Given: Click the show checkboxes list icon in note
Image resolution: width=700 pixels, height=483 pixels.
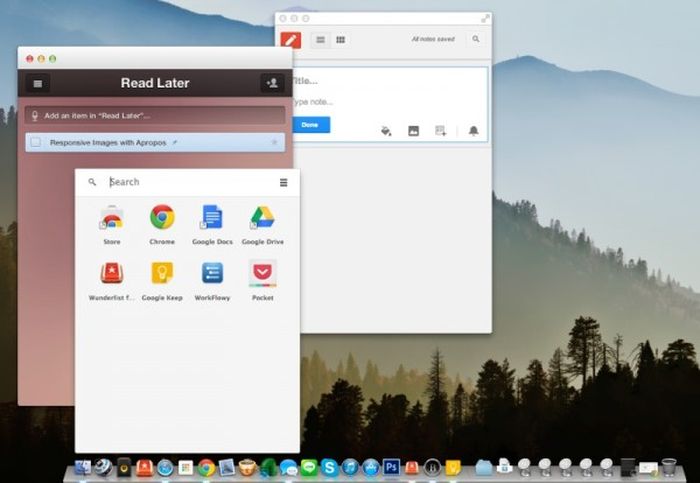Looking at the screenshot, I should (441, 131).
